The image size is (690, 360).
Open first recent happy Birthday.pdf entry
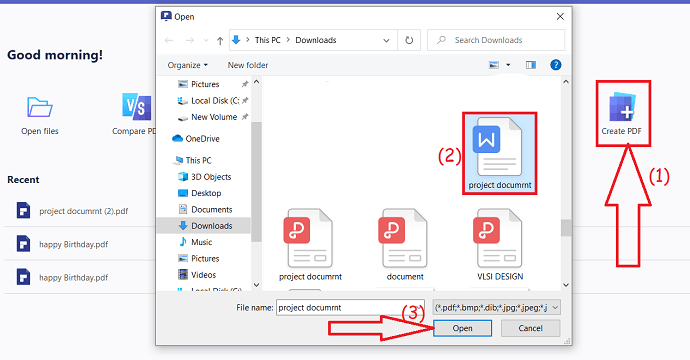point(73,244)
